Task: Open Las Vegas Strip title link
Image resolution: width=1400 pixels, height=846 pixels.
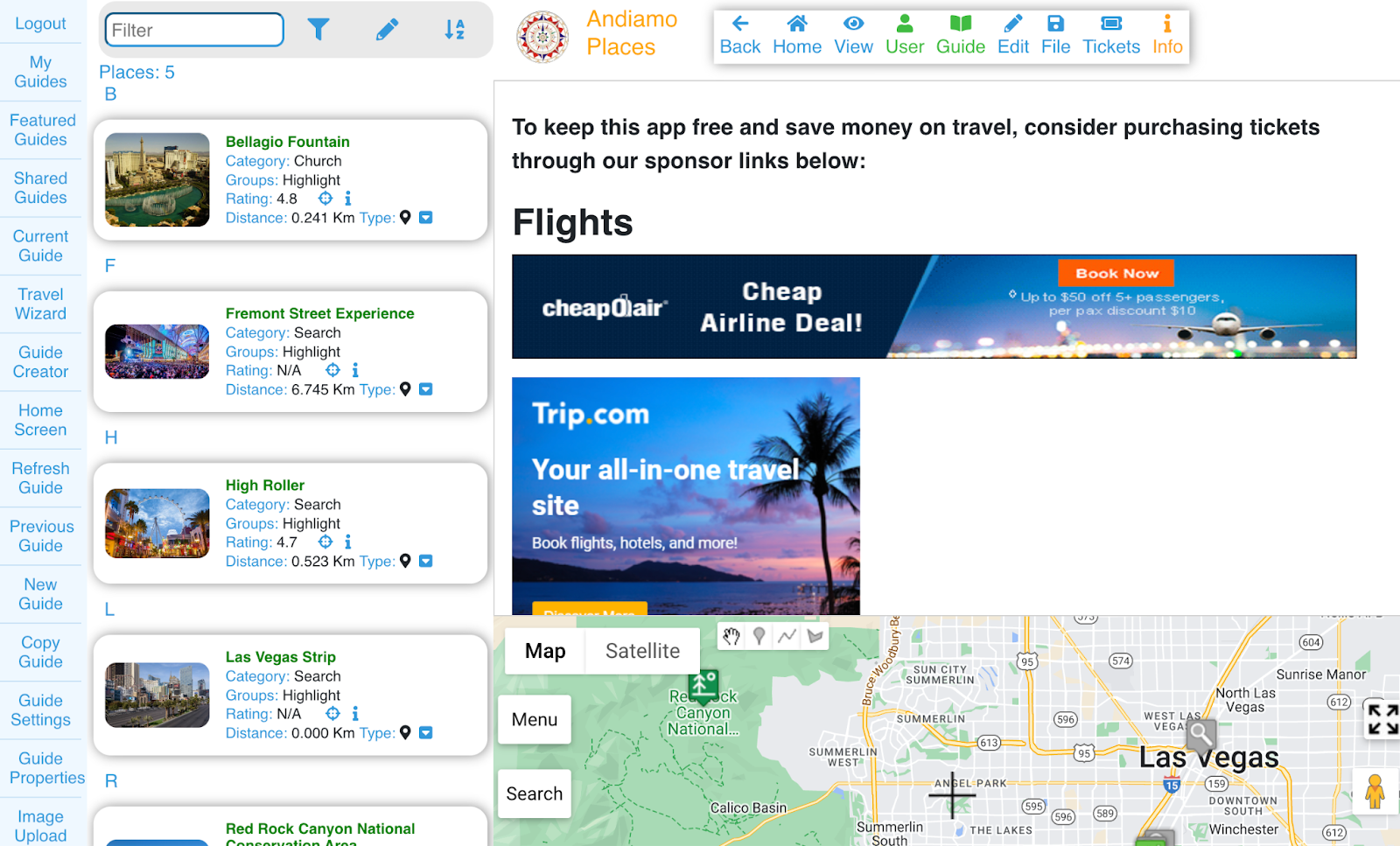Action: (281, 657)
